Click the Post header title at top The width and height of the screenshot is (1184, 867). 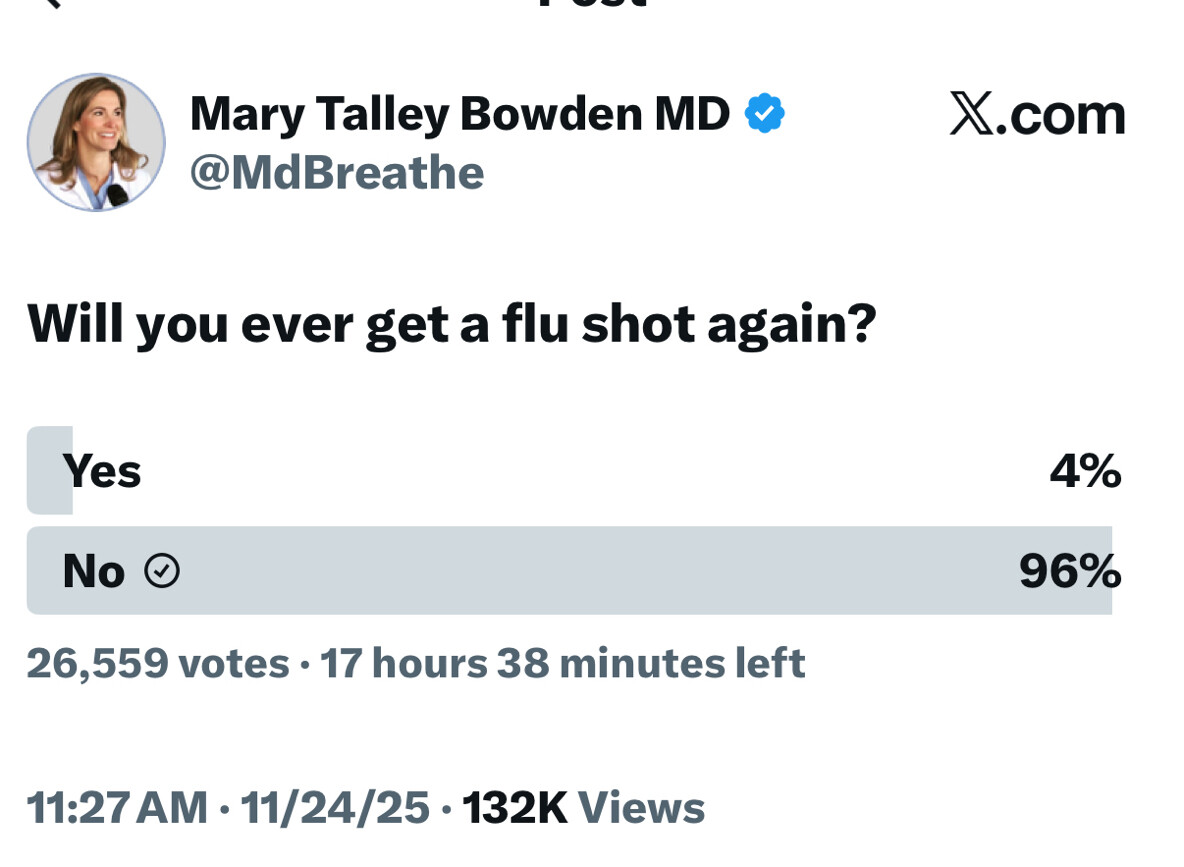[592, 4]
